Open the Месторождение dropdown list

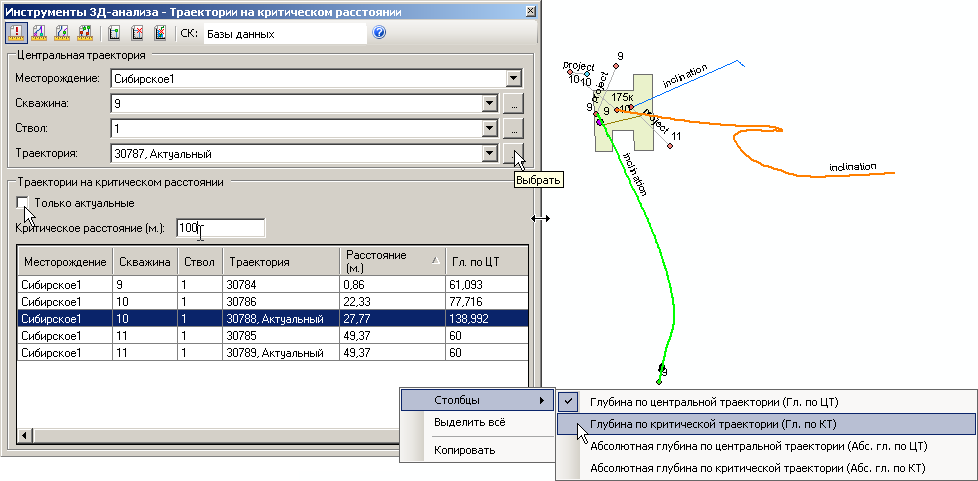point(513,78)
